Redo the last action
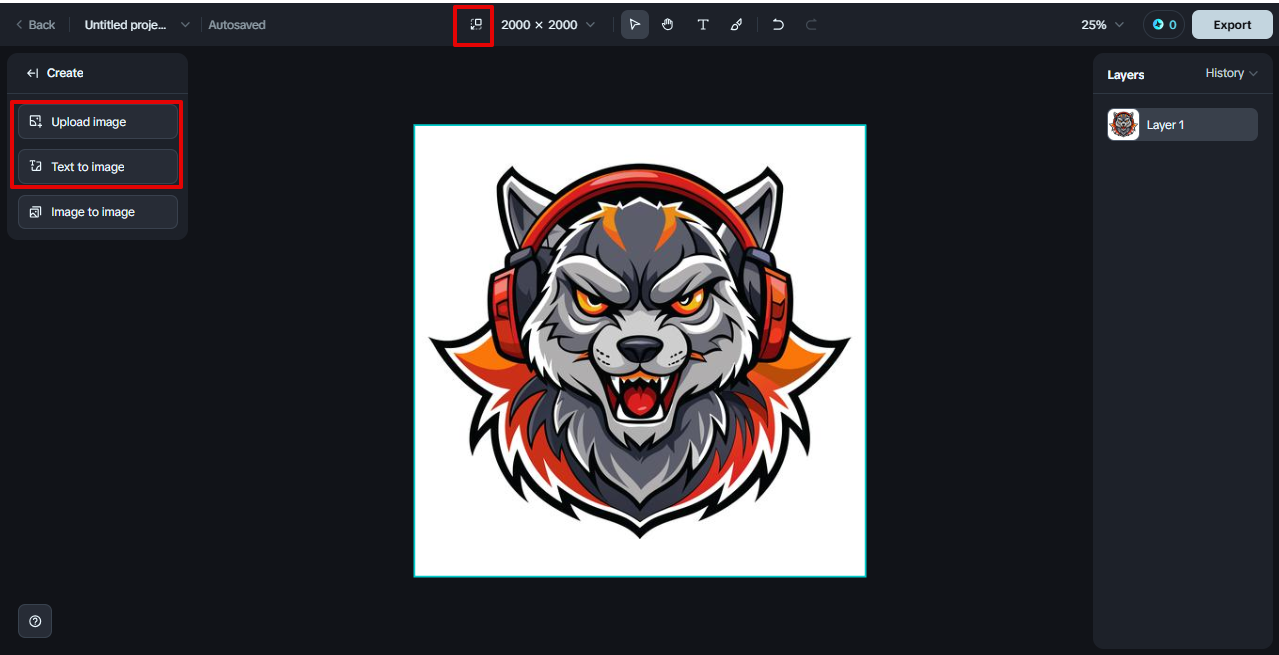 (x=811, y=25)
